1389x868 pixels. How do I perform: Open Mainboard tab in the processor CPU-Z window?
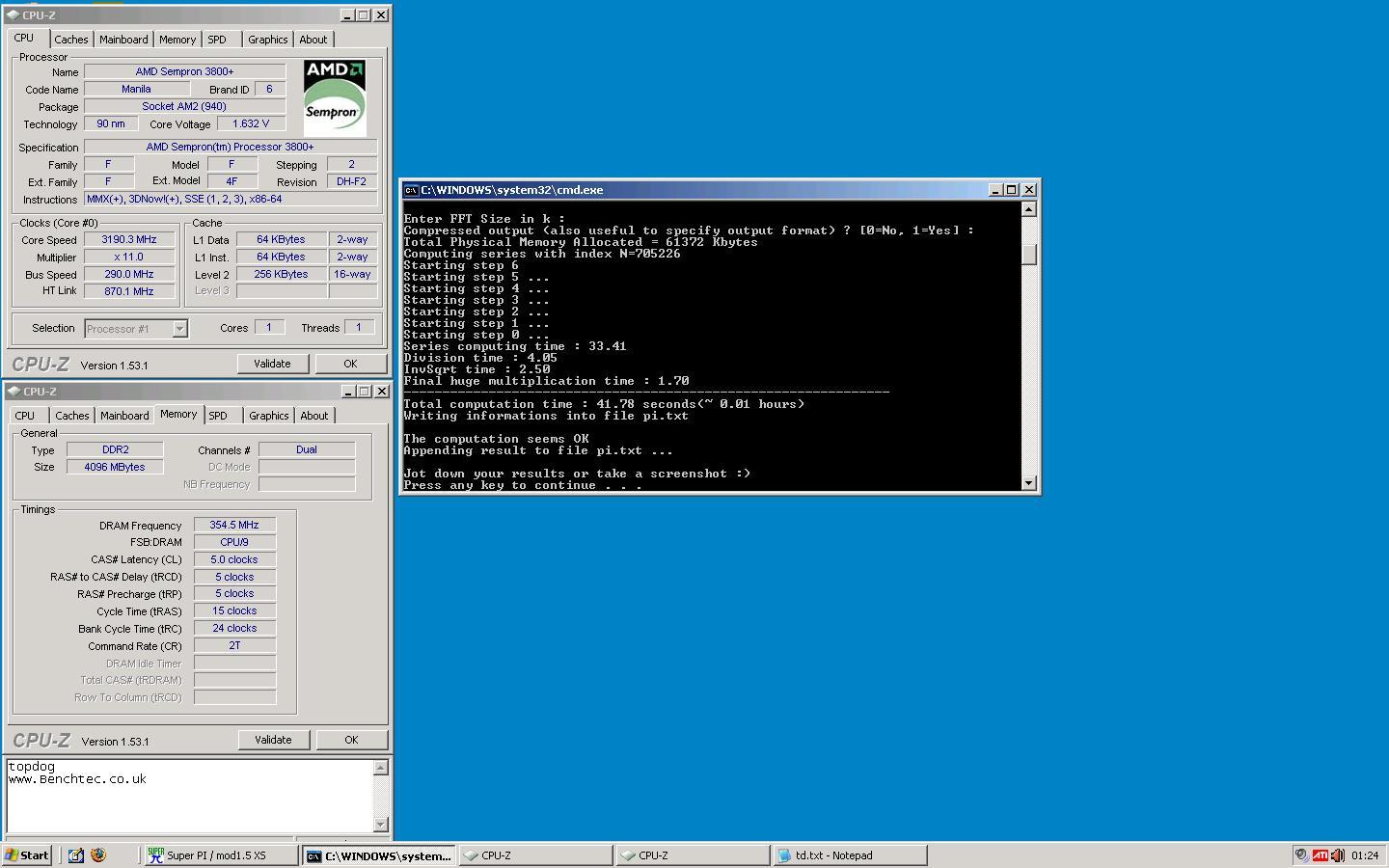(123, 40)
